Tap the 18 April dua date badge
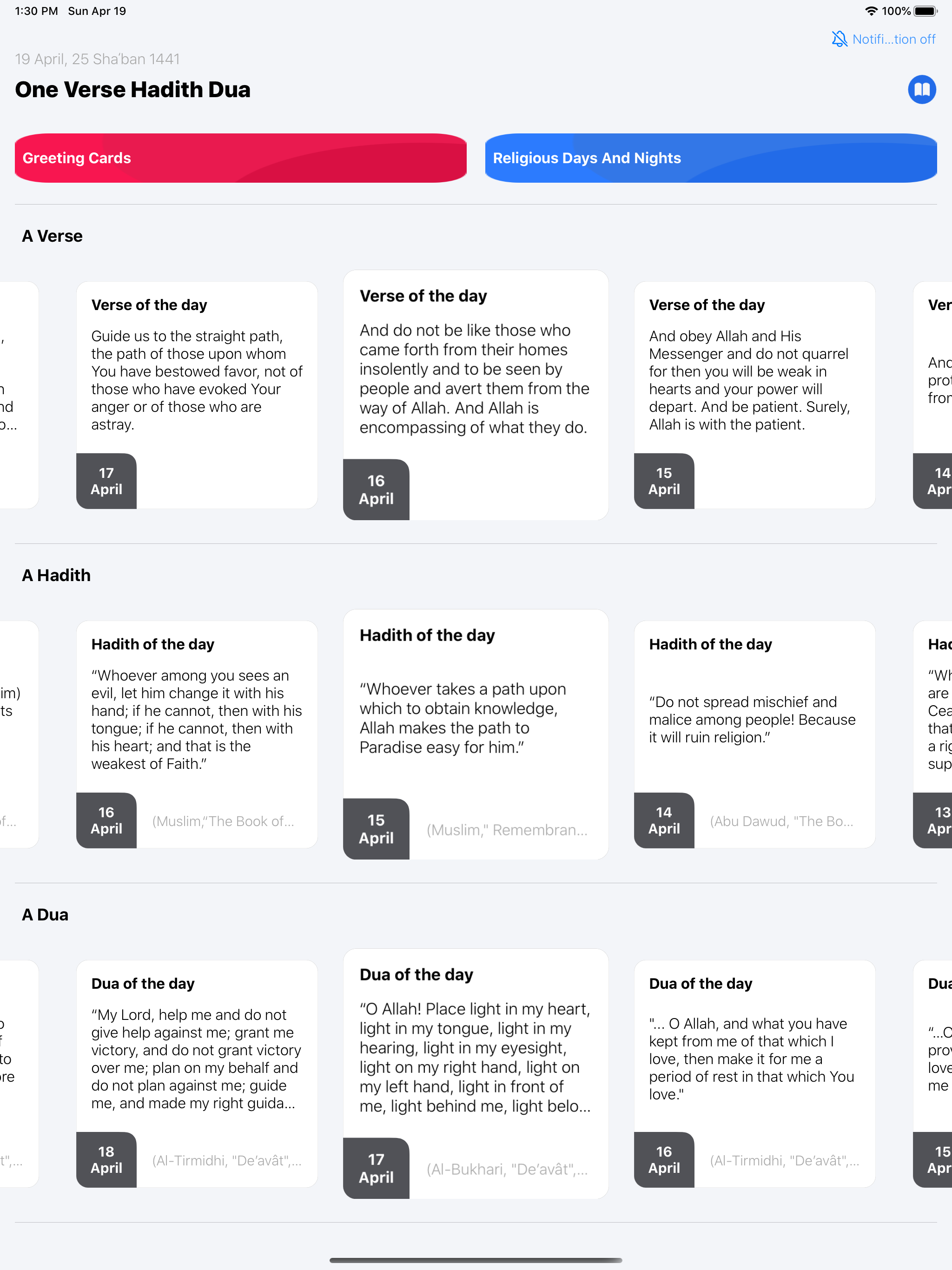952x1270 pixels. pyautogui.click(x=106, y=1160)
